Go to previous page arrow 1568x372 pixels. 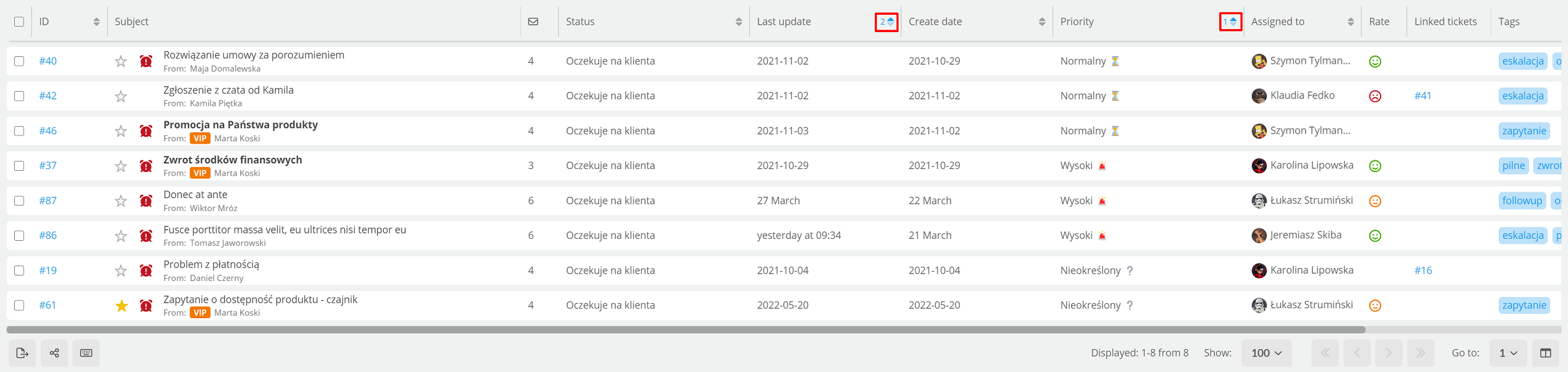[1357, 353]
